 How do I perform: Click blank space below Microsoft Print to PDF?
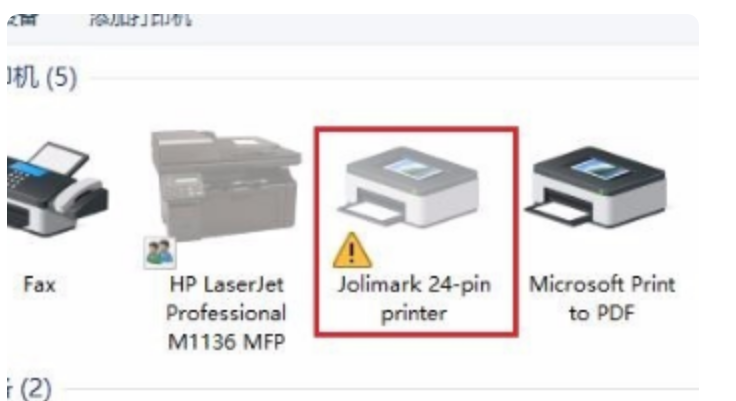tap(602, 352)
